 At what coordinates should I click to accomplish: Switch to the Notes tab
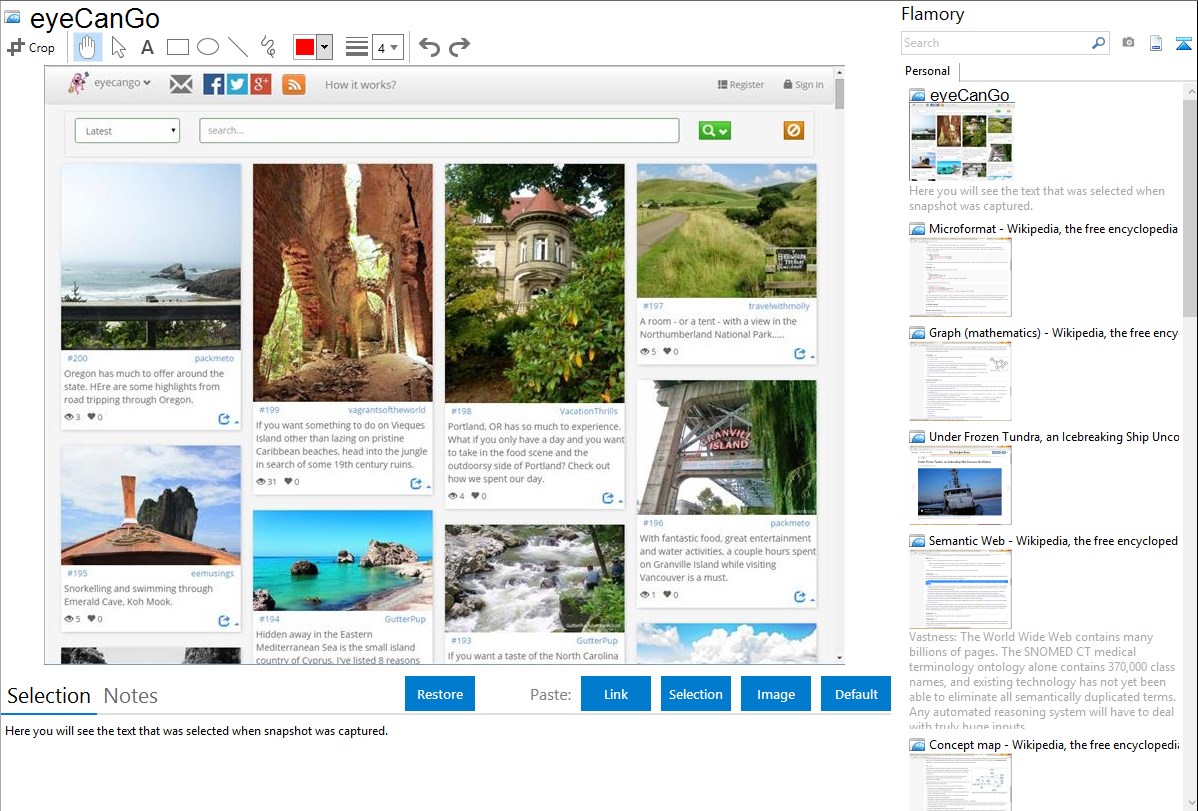click(131, 696)
